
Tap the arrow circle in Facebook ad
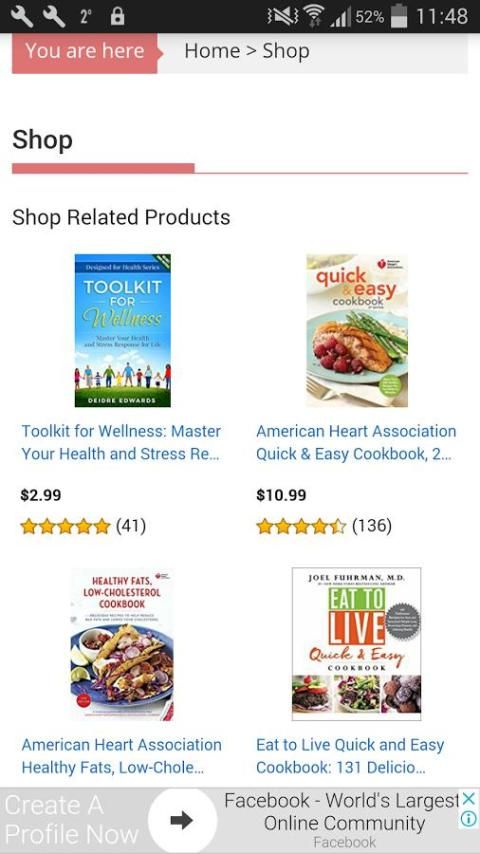(x=182, y=820)
